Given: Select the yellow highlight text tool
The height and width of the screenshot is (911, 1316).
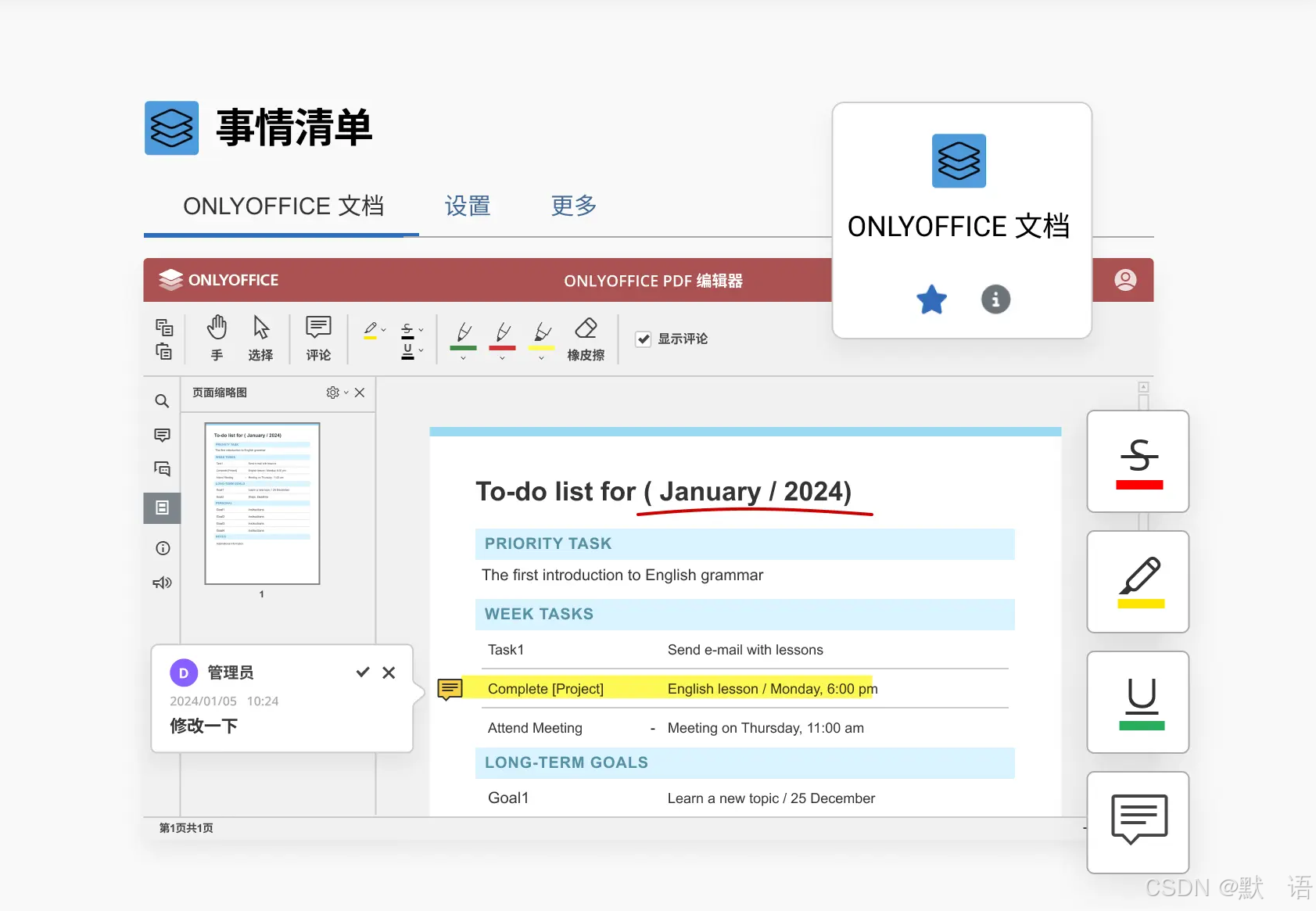Looking at the screenshot, I should (x=371, y=330).
